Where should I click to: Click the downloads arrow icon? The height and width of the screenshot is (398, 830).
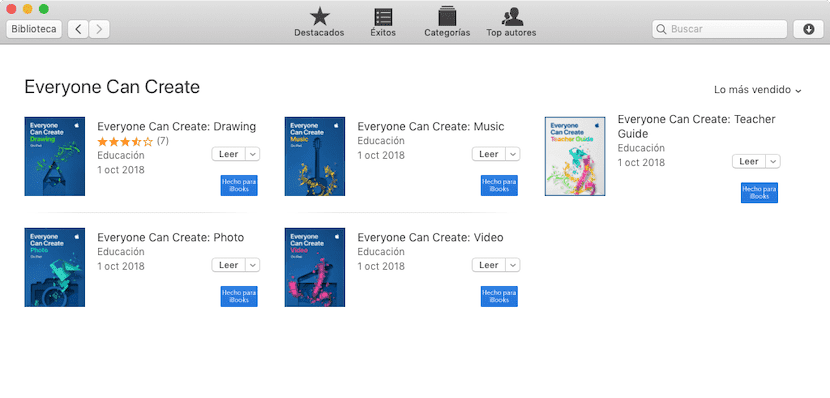click(x=808, y=29)
